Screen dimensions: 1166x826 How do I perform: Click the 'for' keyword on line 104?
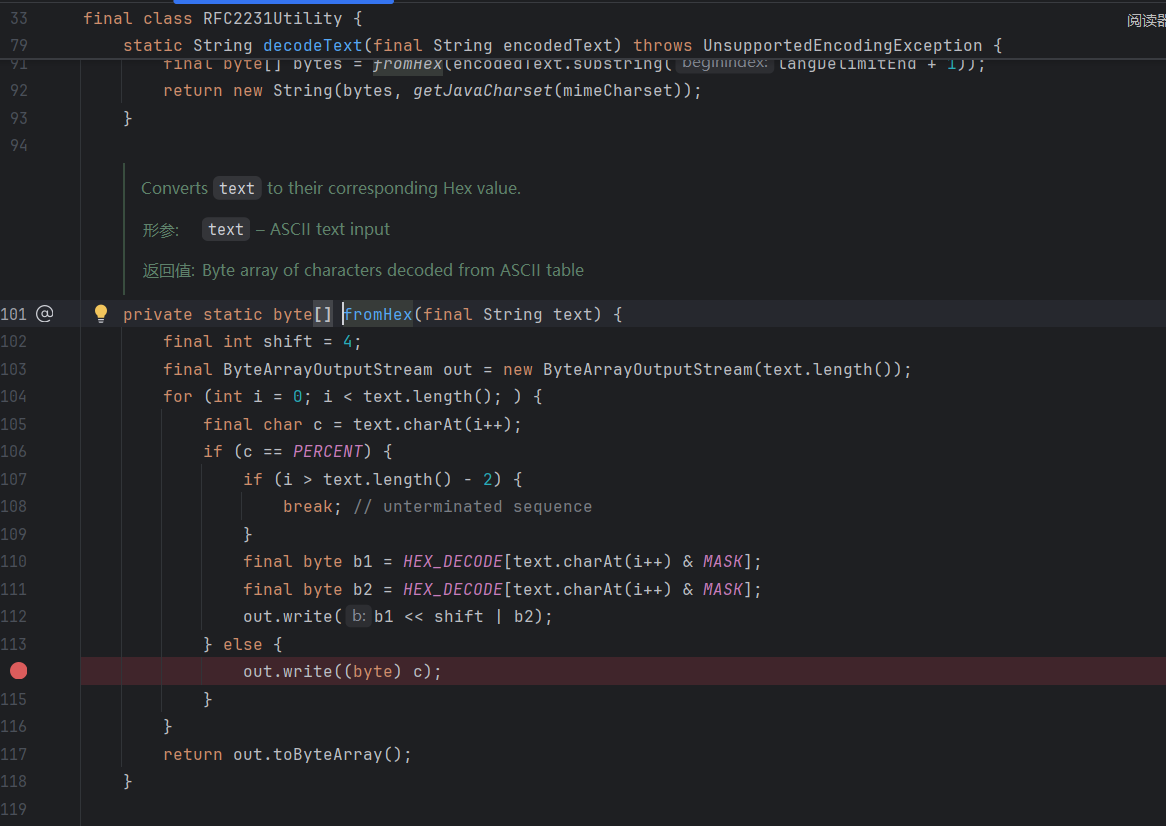[178, 397]
